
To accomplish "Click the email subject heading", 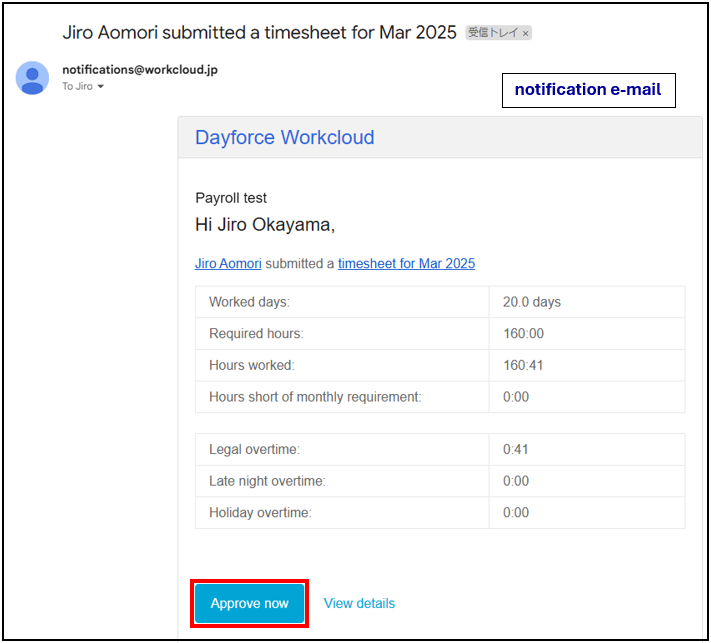I will [x=259, y=32].
